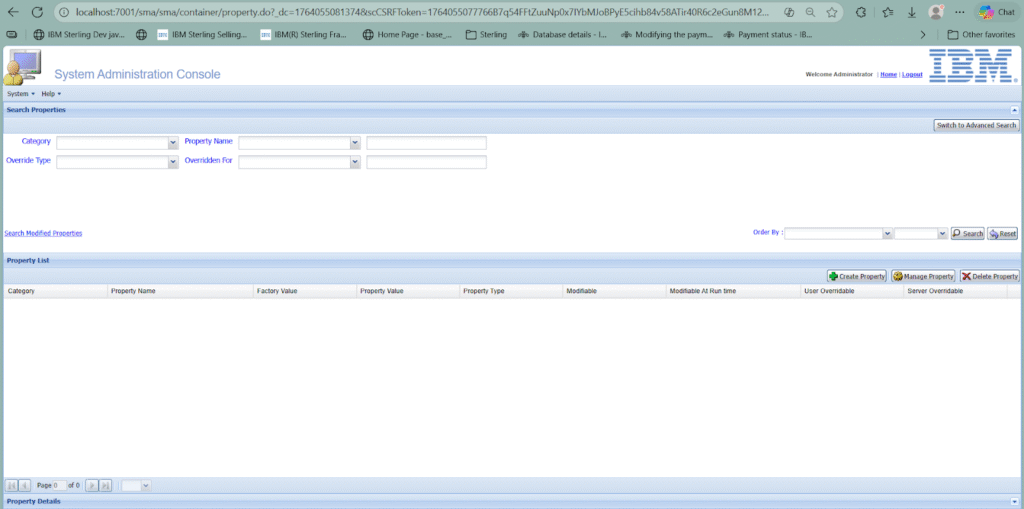Screen dimensions: 1024x509
Task: Follow the Search Modified Properties link
Action: tap(43, 233)
